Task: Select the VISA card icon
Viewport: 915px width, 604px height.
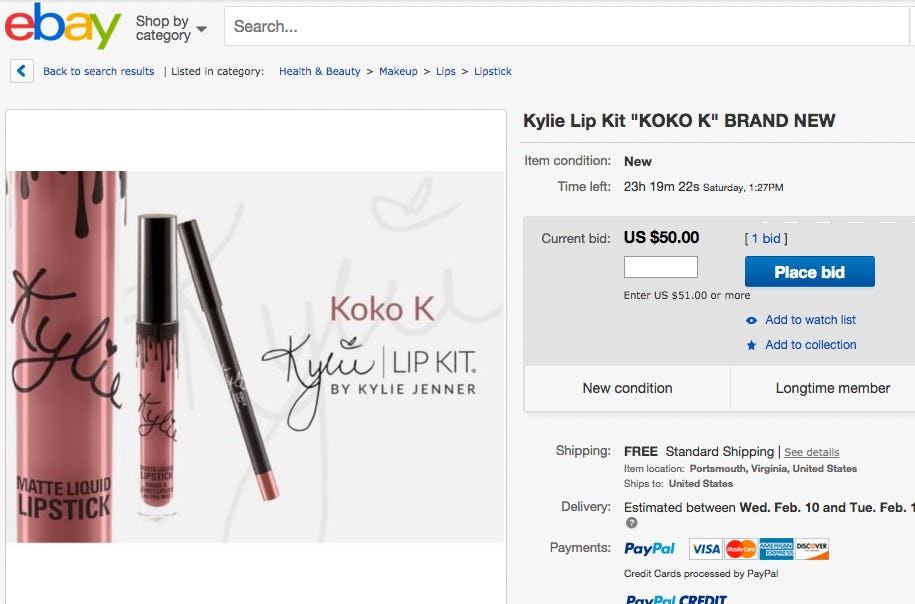Action: [x=705, y=548]
